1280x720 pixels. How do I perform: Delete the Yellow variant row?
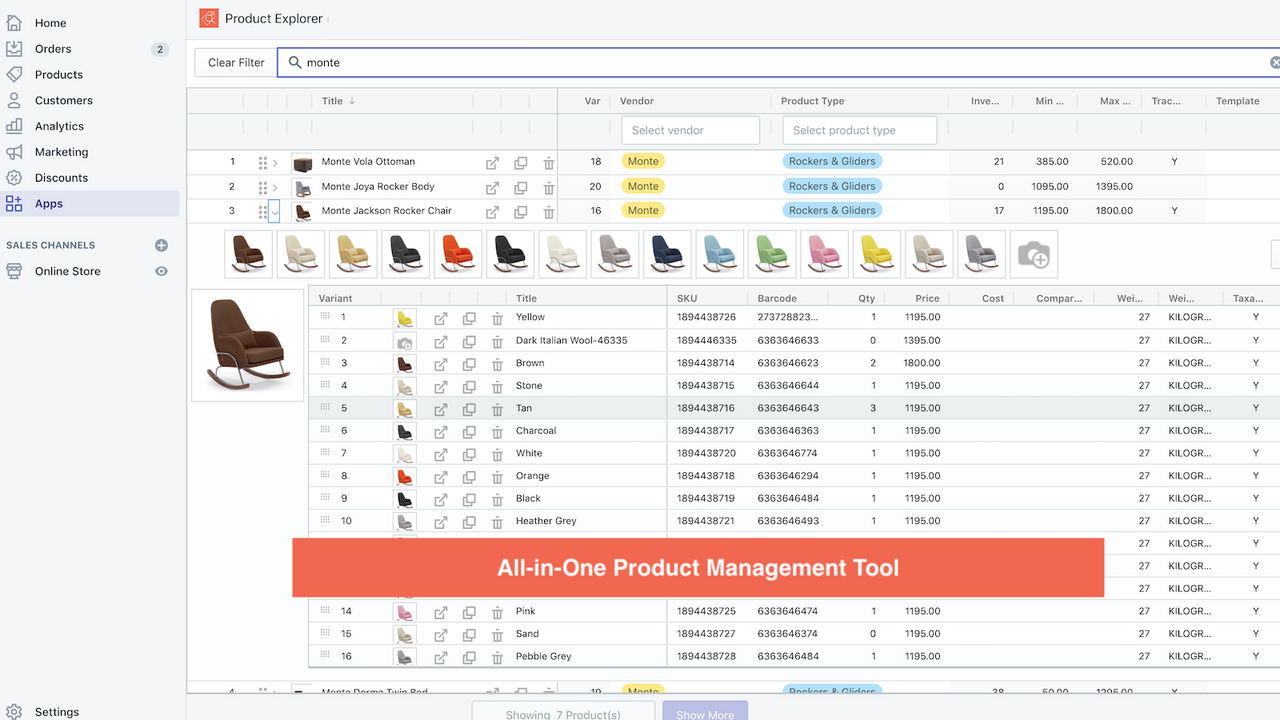497,318
